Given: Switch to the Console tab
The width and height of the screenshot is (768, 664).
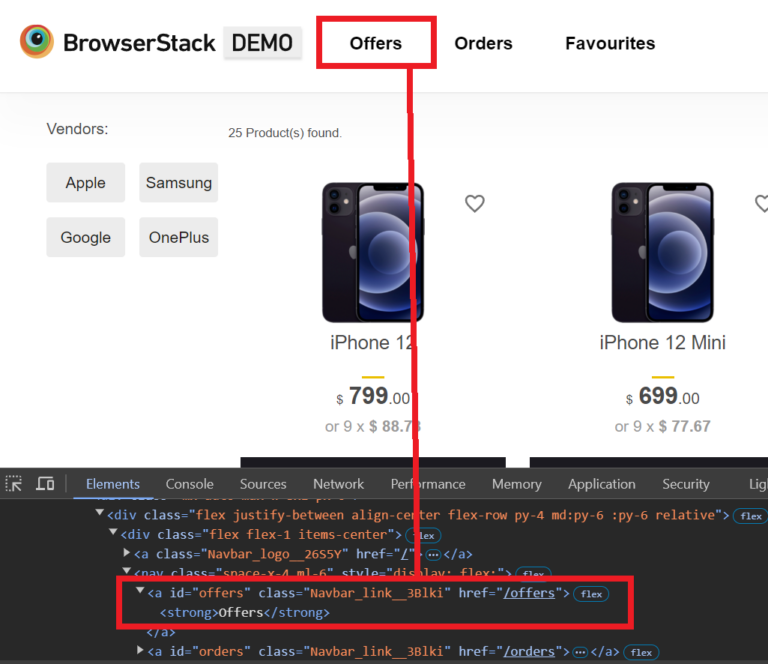Looking at the screenshot, I should pos(190,484).
